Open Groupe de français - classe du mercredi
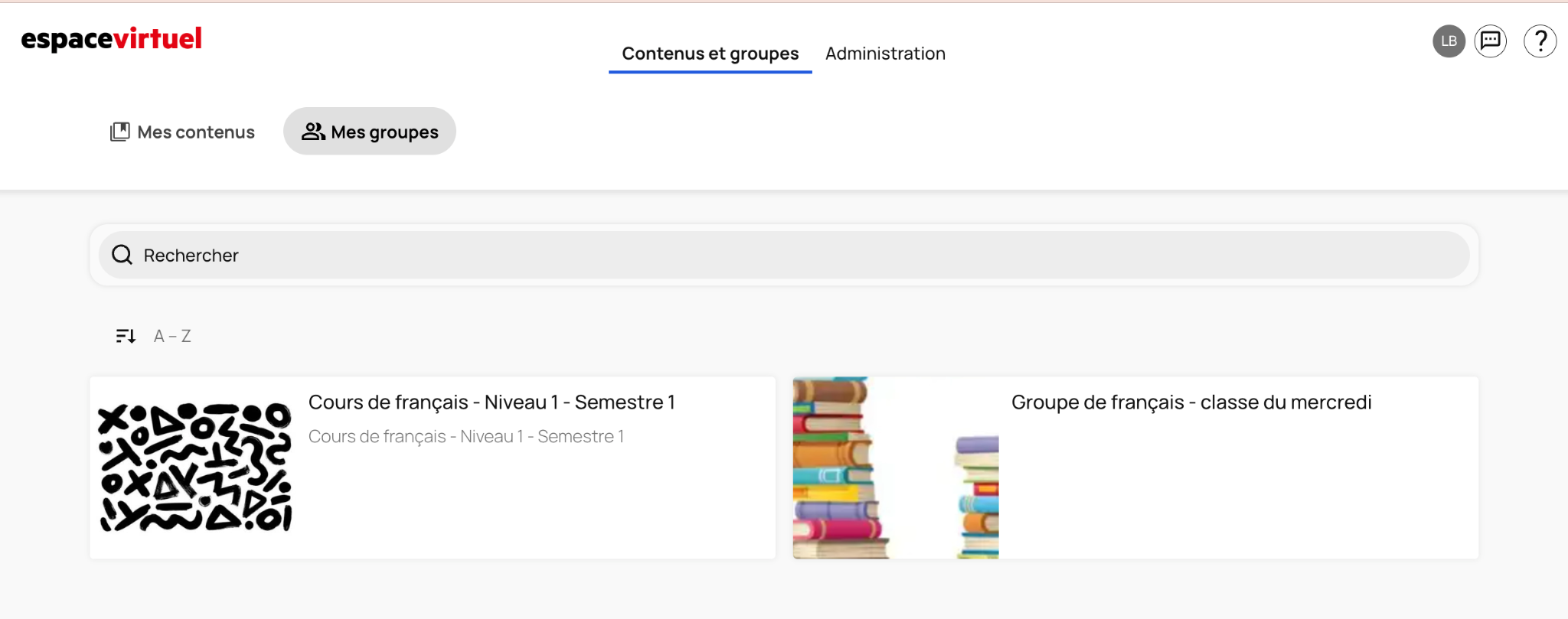Viewport: 1568px width, 619px height. pyautogui.click(x=1191, y=402)
